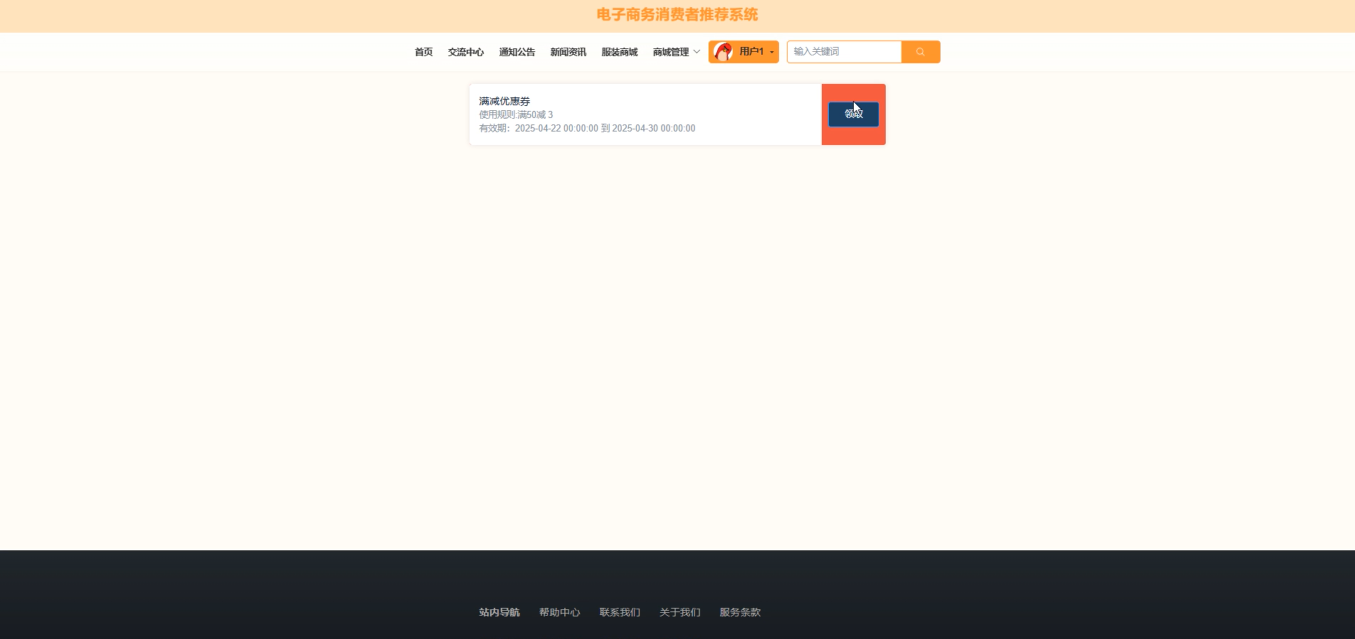The width and height of the screenshot is (1355, 639).
Task: Click the 电子商务消费者推荐系统 site title
Action: [677, 15]
